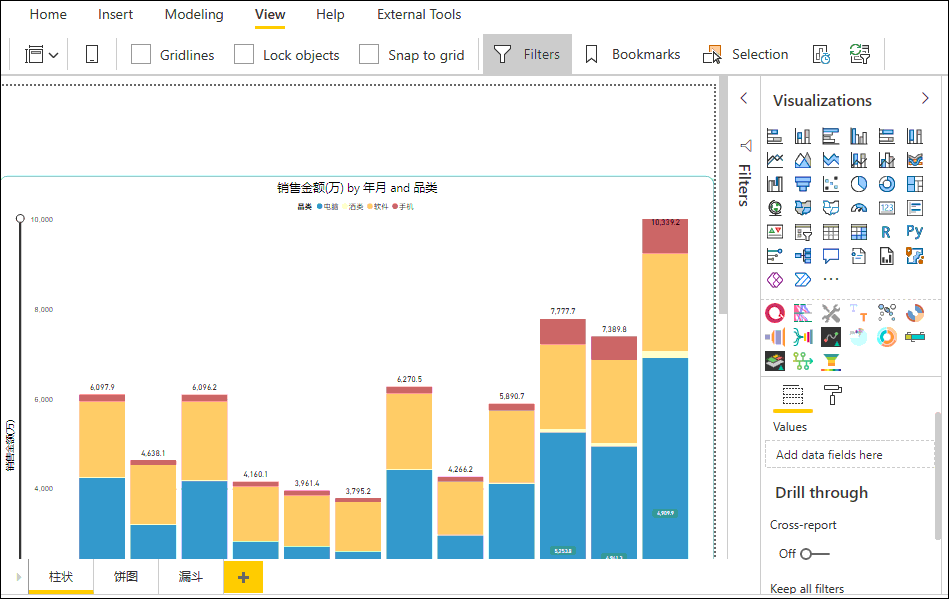Turn on the Cross-report toggle

click(814, 554)
